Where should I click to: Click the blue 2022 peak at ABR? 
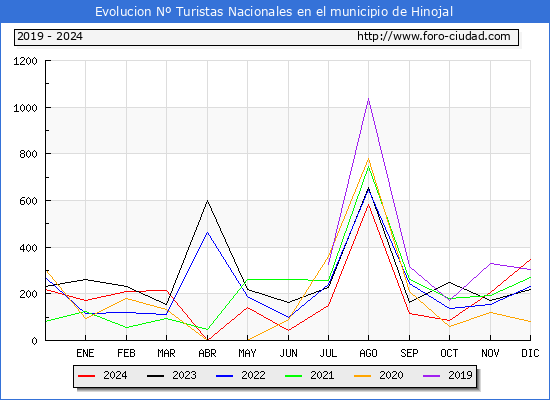207,232
